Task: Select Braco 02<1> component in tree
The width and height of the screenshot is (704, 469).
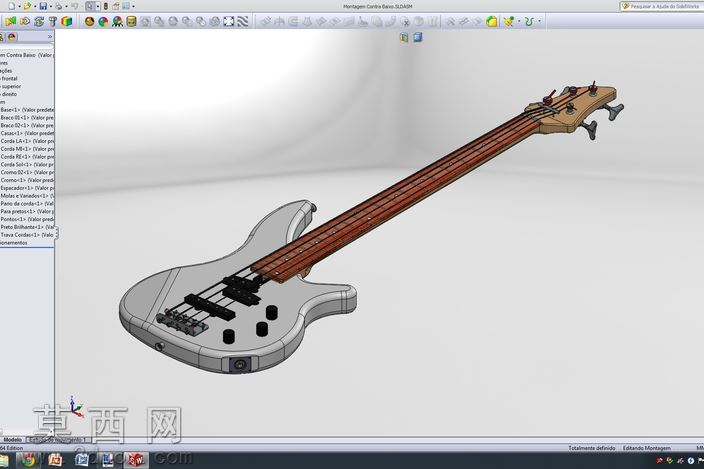Action: tap(27, 125)
